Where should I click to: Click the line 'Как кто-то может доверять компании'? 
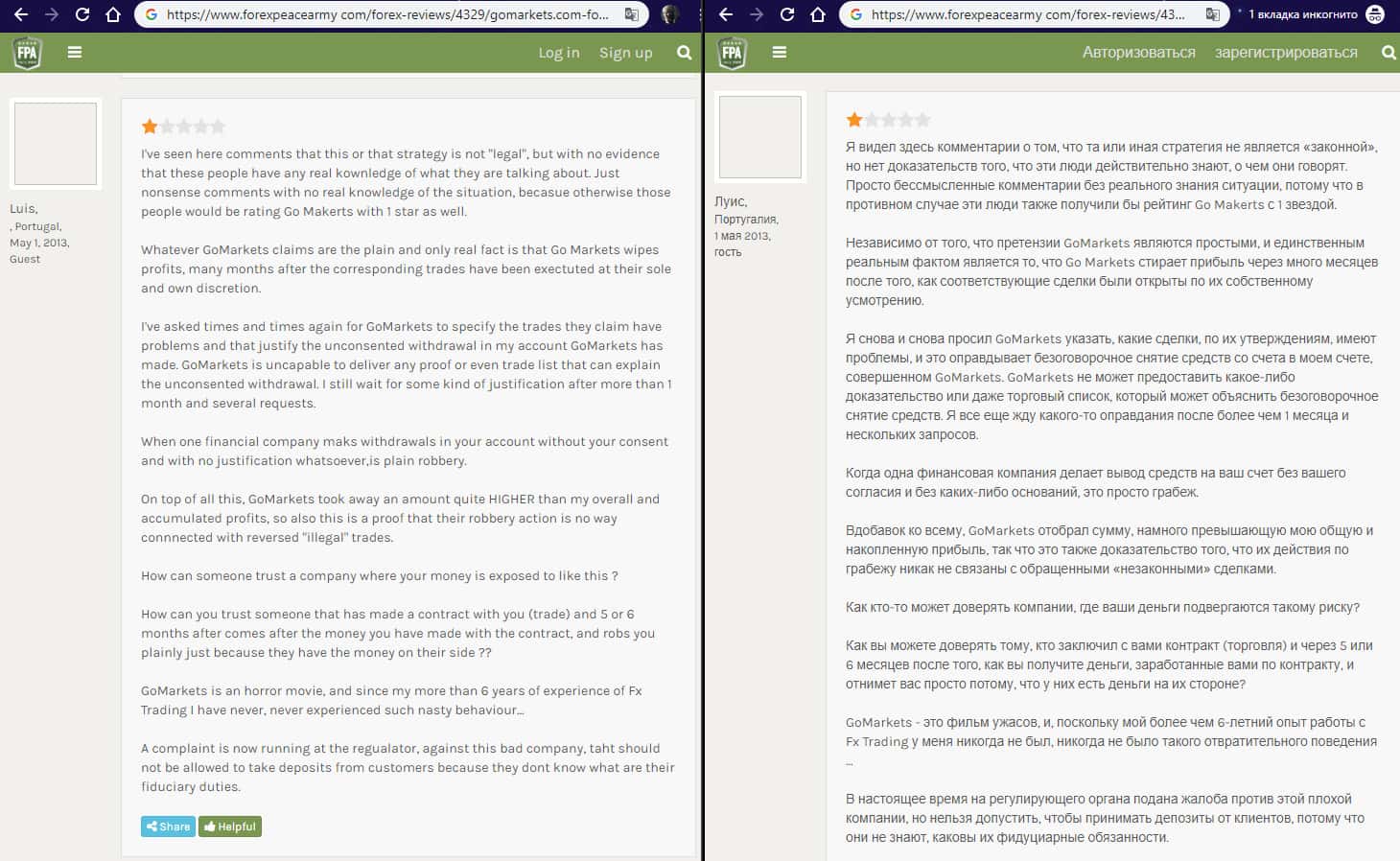1103,608
